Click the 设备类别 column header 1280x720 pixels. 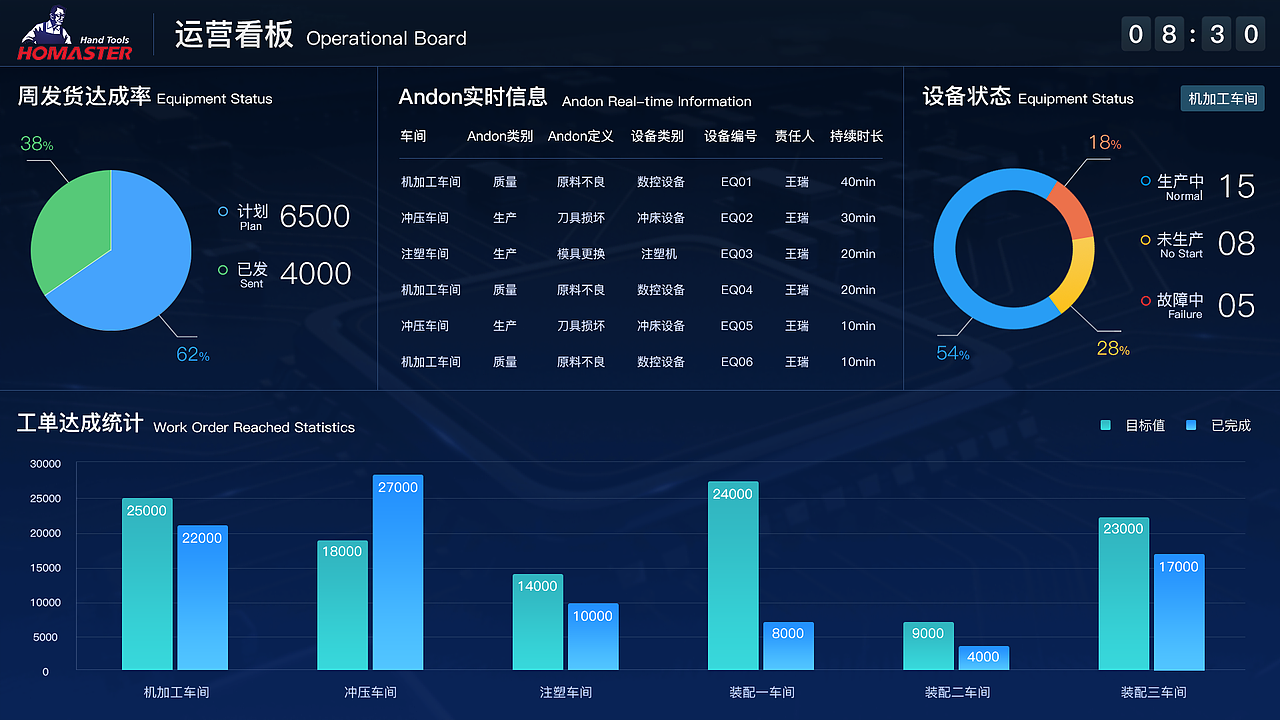click(x=657, y=136)
